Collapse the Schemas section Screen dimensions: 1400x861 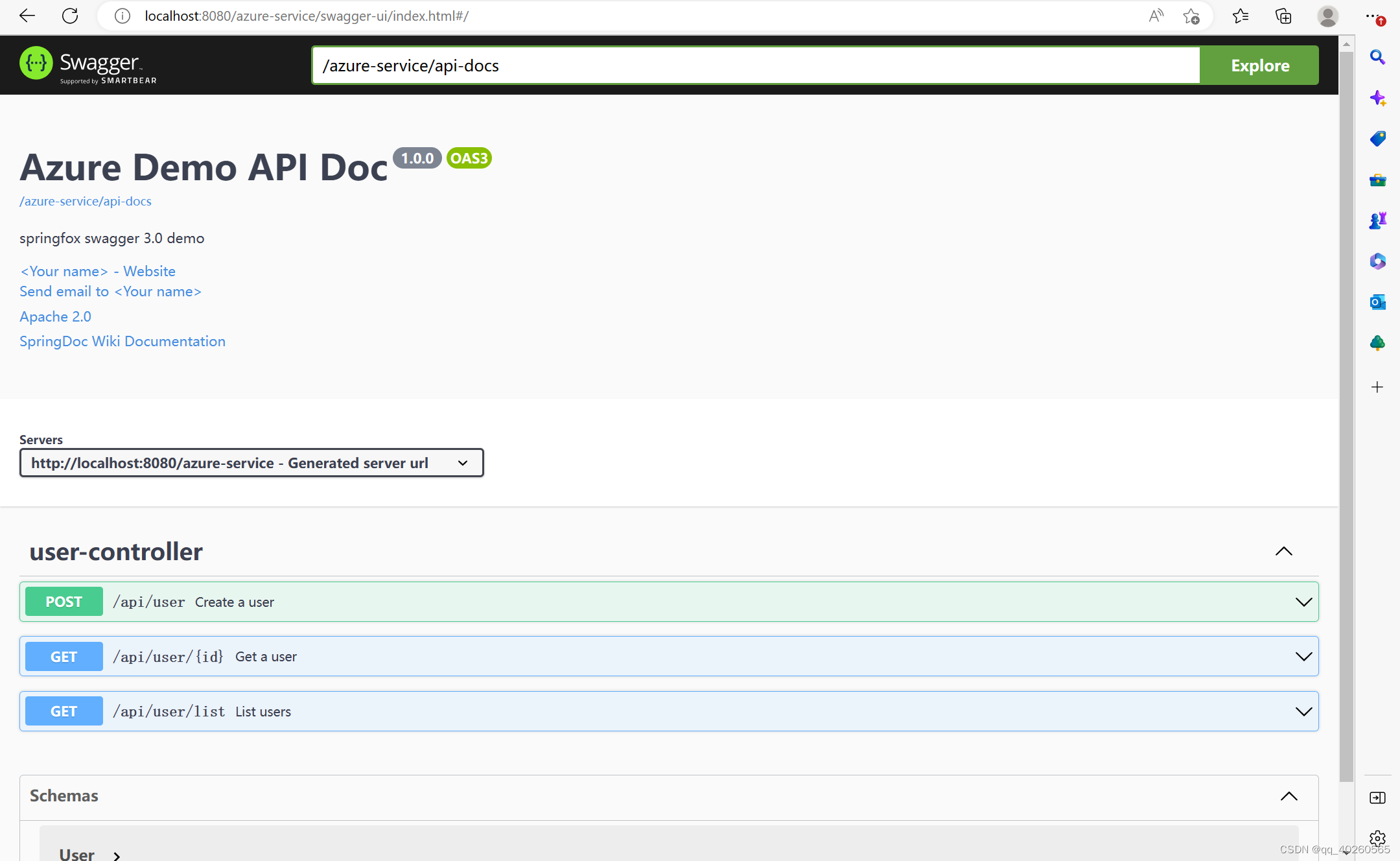[x=1289, y=796]
